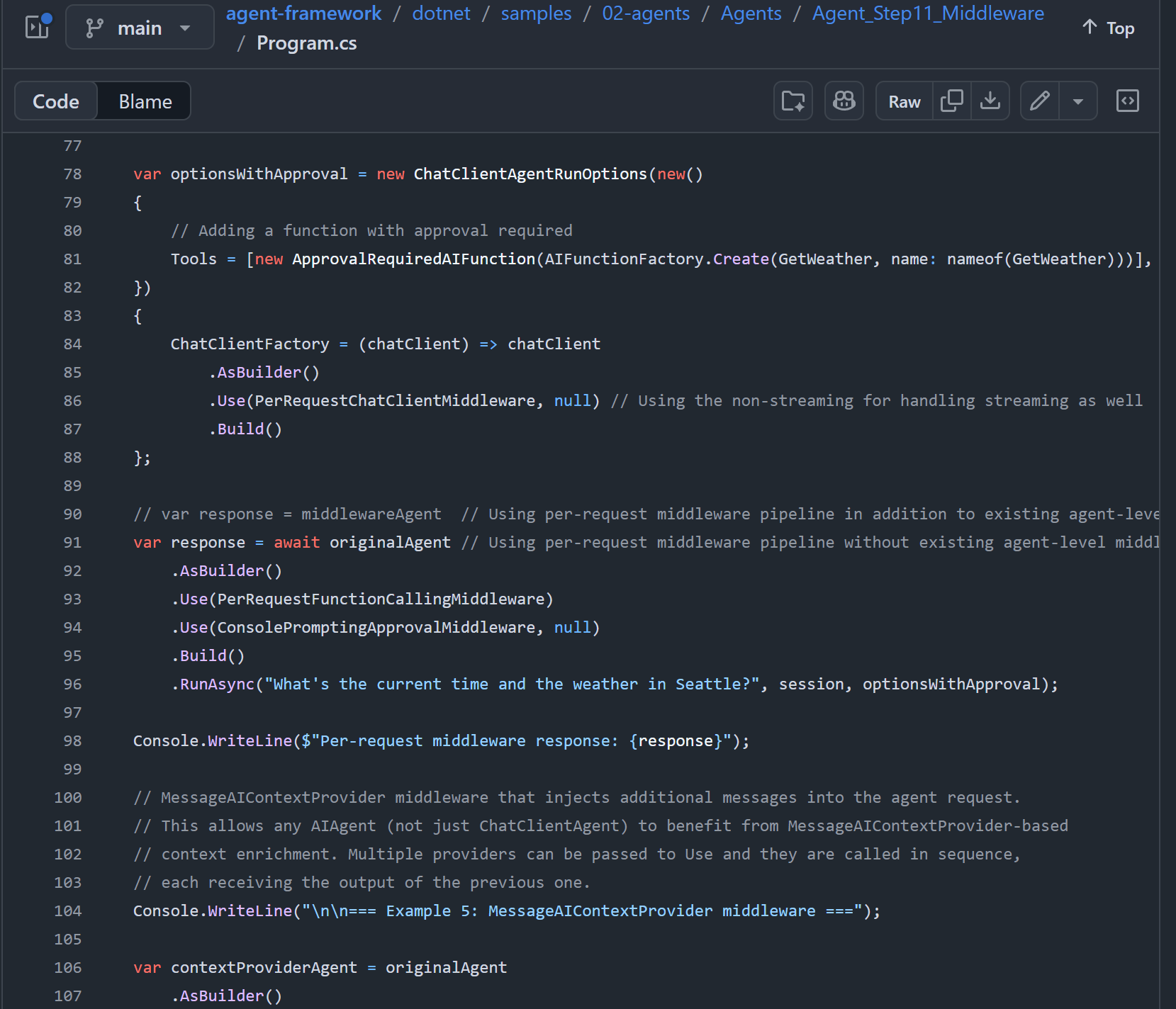Click ConsolePromptingApprovalMiddleware on line 94
This screenshot has height=1009, width=1176.
[376, 628]
